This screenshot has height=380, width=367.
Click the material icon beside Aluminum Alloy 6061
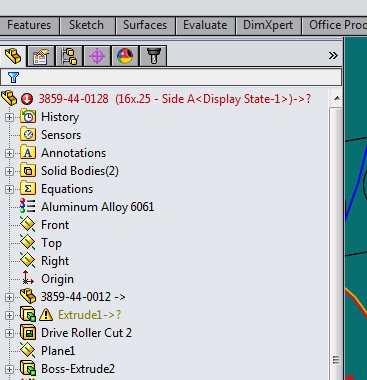click(x=27, y=206)
